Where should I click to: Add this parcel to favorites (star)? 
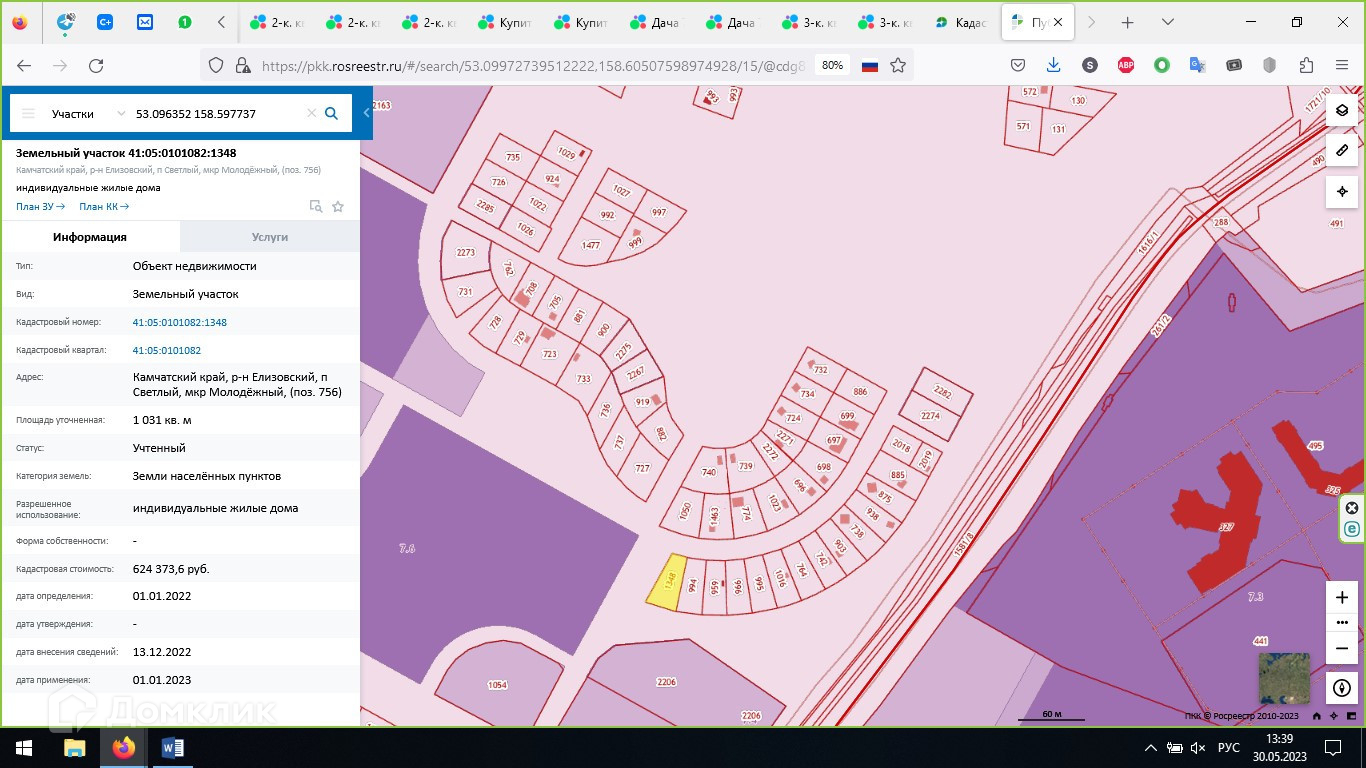coord(338,207)
